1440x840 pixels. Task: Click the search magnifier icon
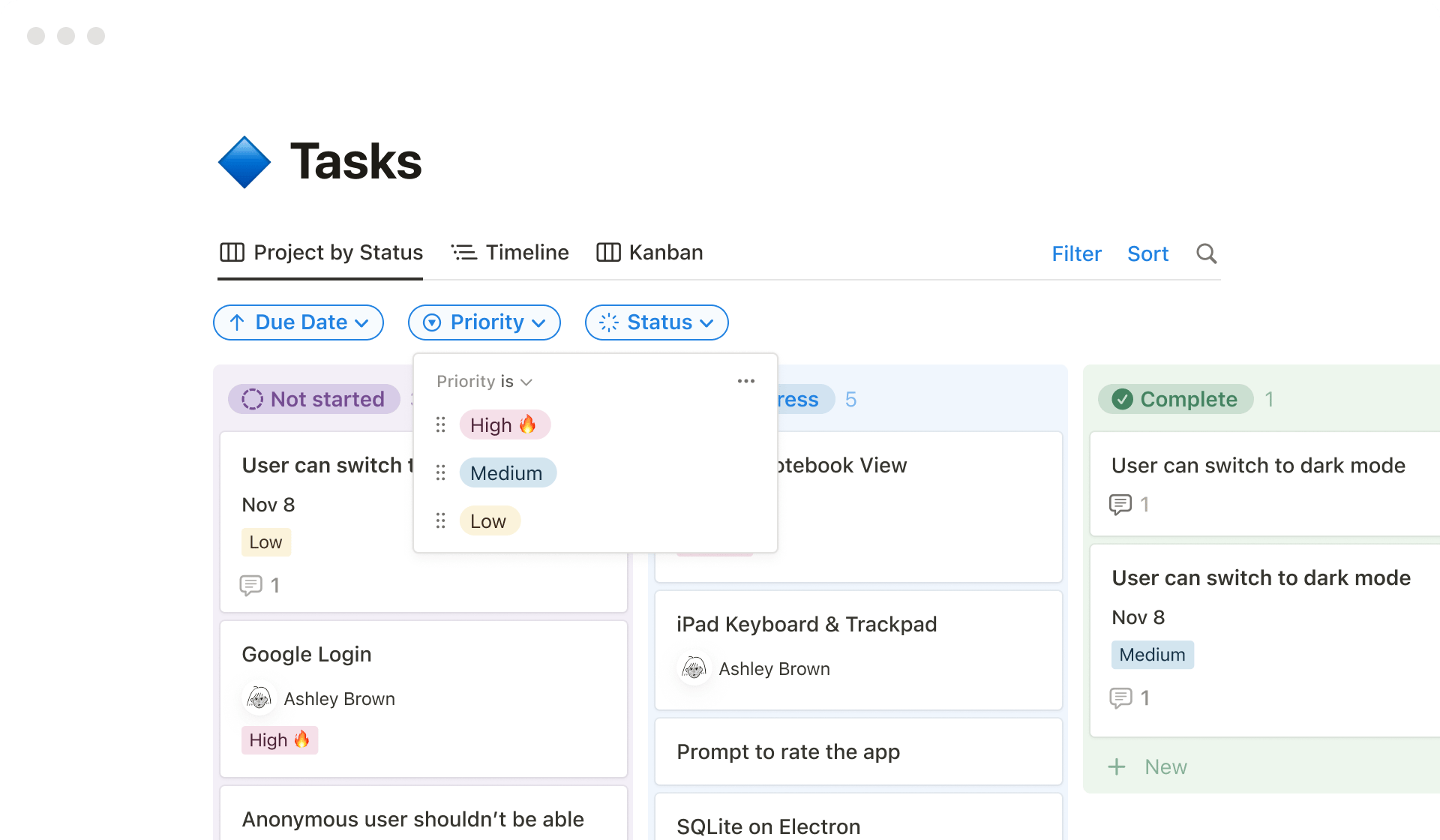1207,253
